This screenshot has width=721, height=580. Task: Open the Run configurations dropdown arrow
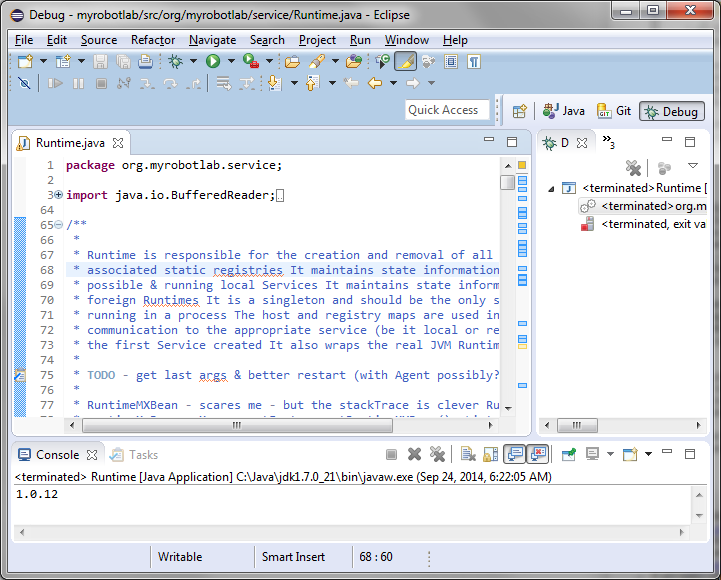click(x=231, y=61)
